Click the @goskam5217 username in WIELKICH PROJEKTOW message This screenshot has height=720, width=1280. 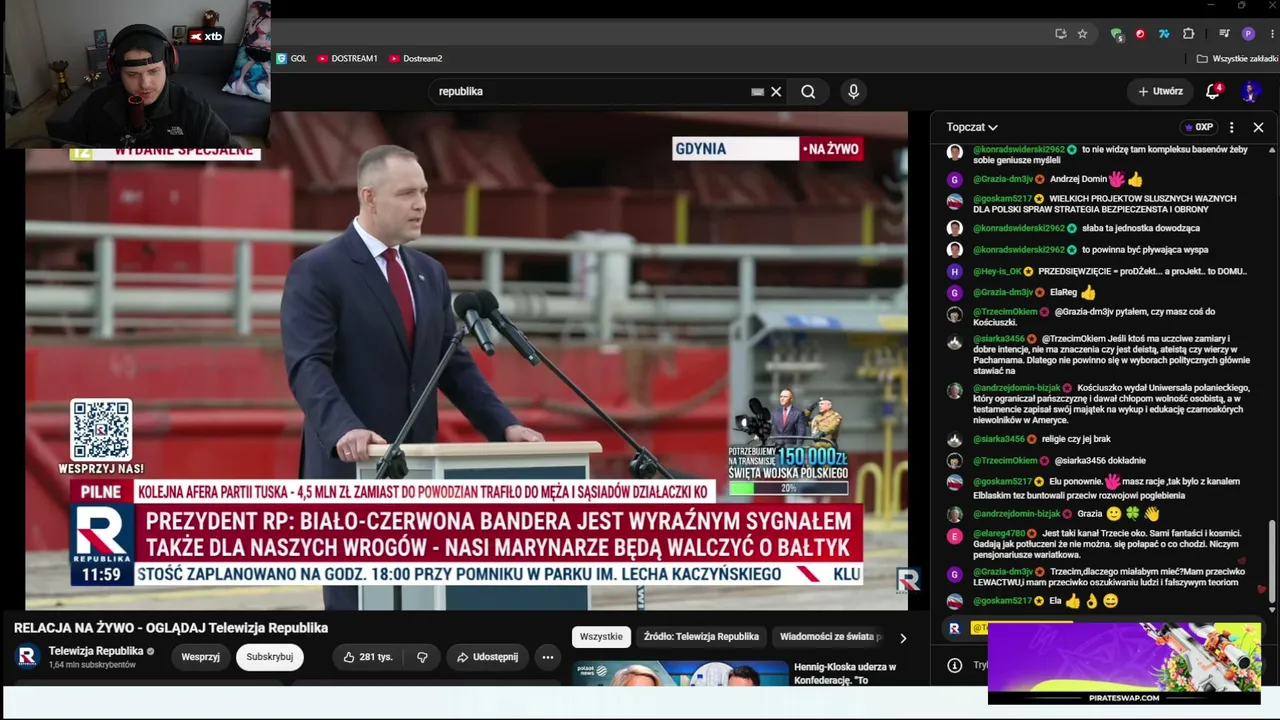tap(1002, 199)
